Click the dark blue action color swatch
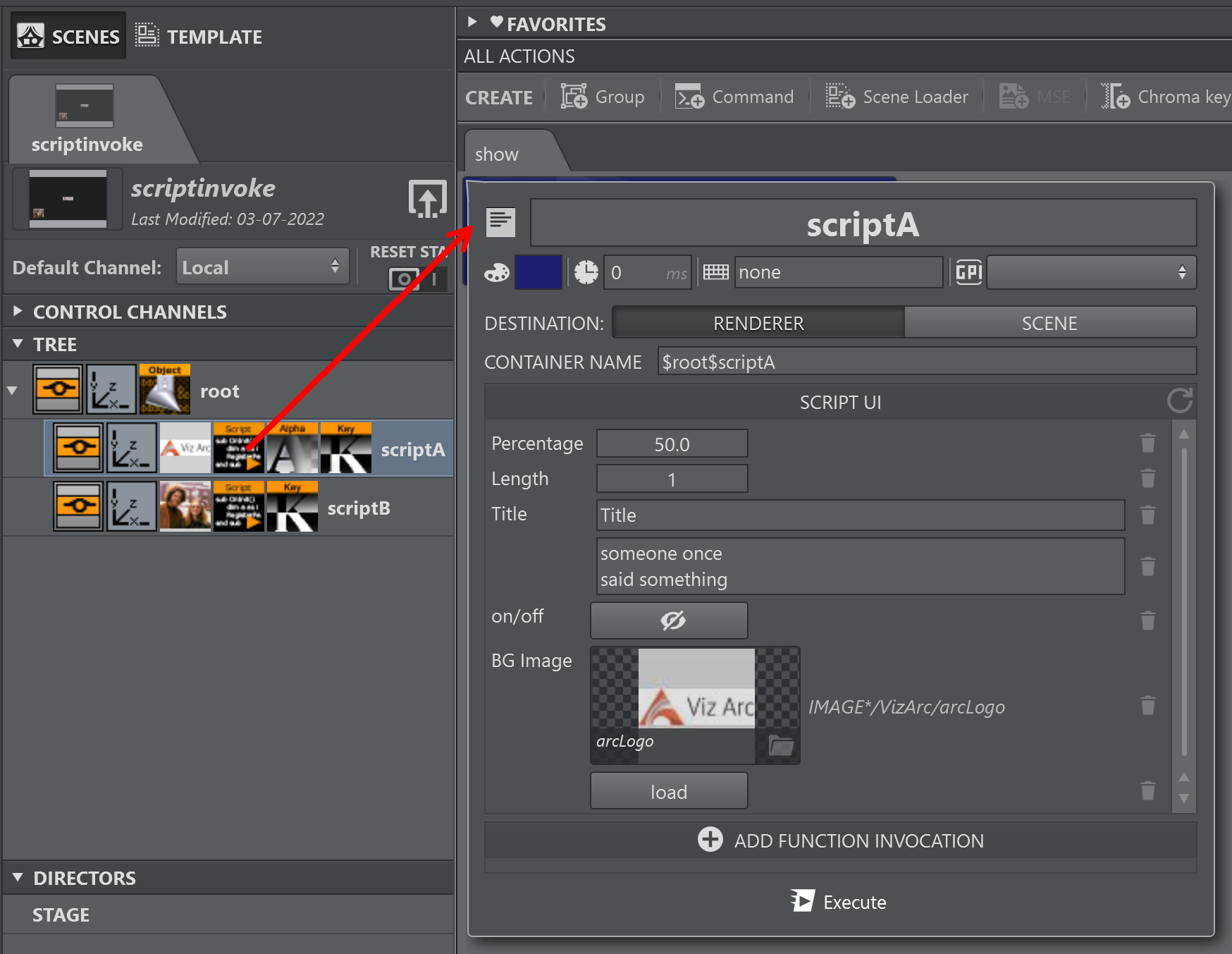Screen dimensions: 1232x954 [538, 272]
